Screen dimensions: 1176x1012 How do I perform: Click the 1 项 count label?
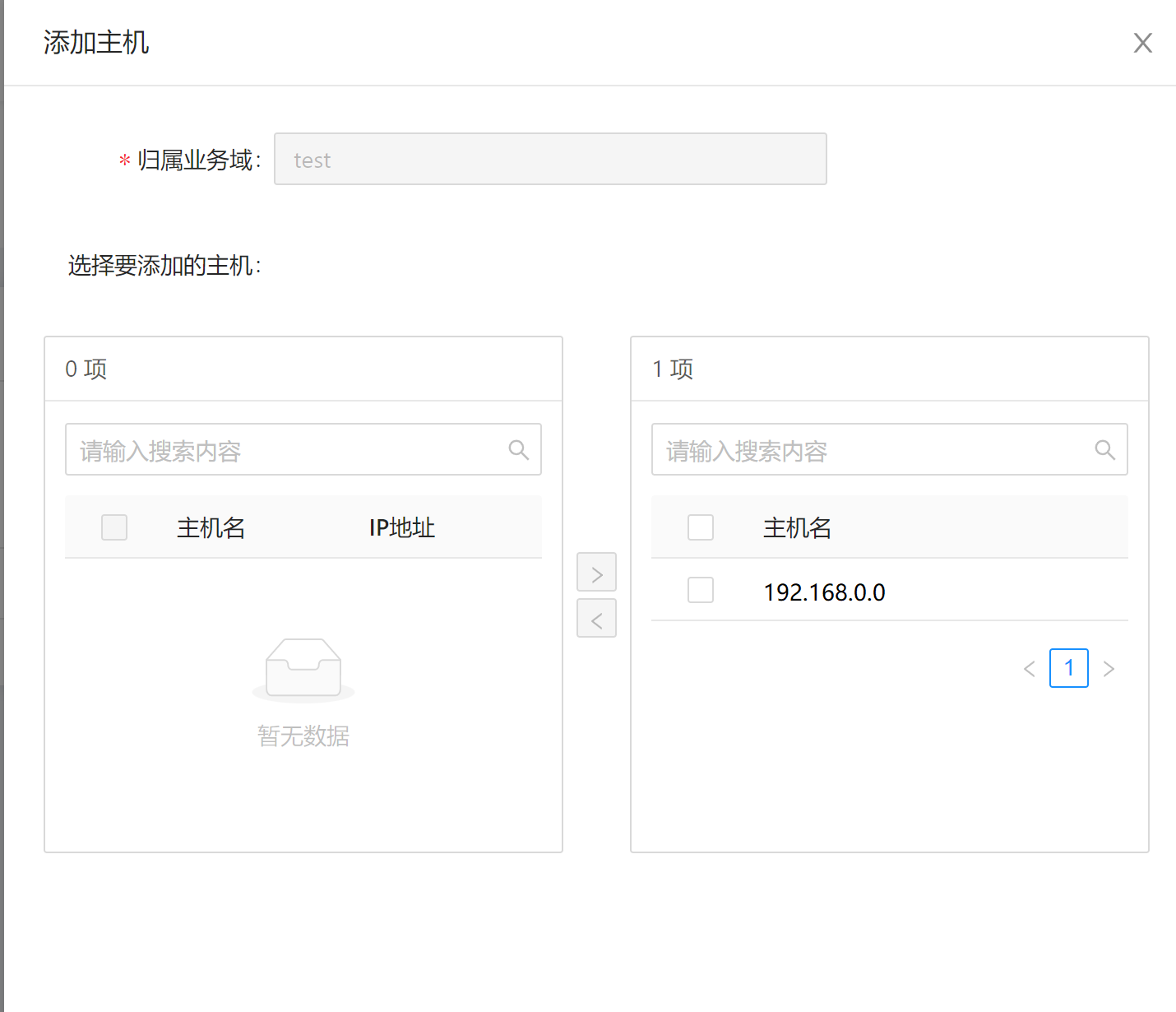tap(673, 369)
